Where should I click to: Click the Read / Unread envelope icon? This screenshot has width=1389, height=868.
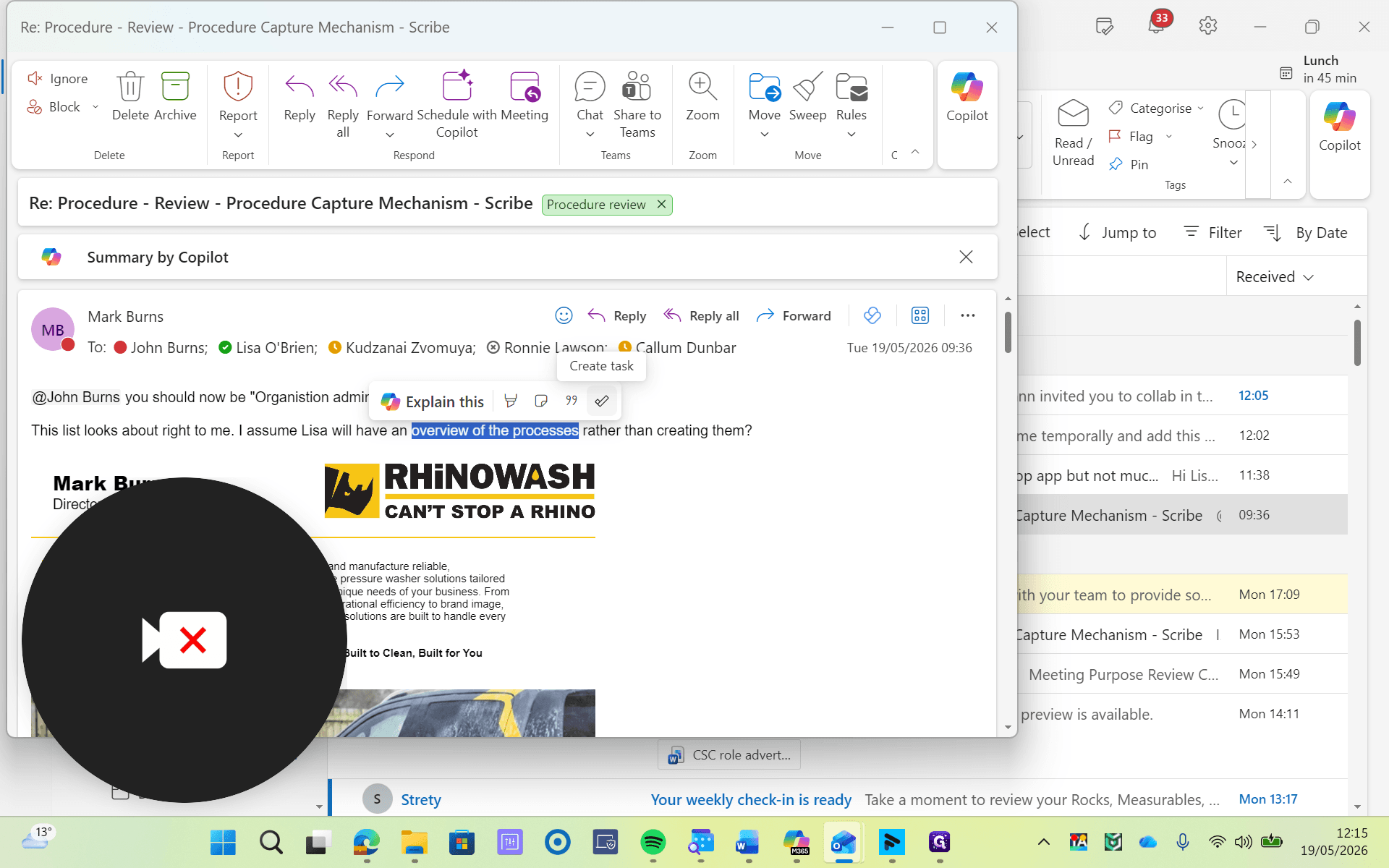pyautogui.click(x=1073, y=114)
